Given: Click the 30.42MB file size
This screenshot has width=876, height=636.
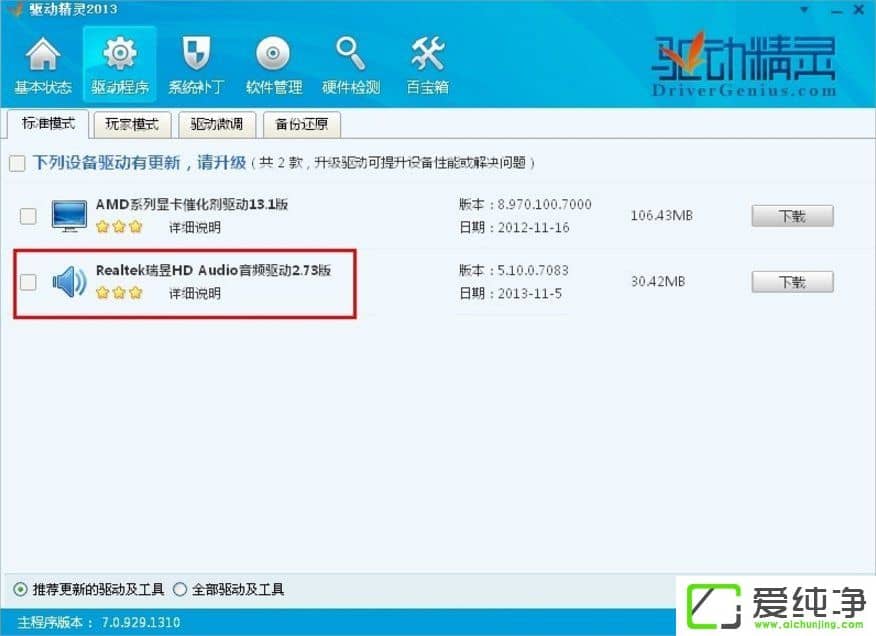Looking at the screenshot, I should pos(658,282).
